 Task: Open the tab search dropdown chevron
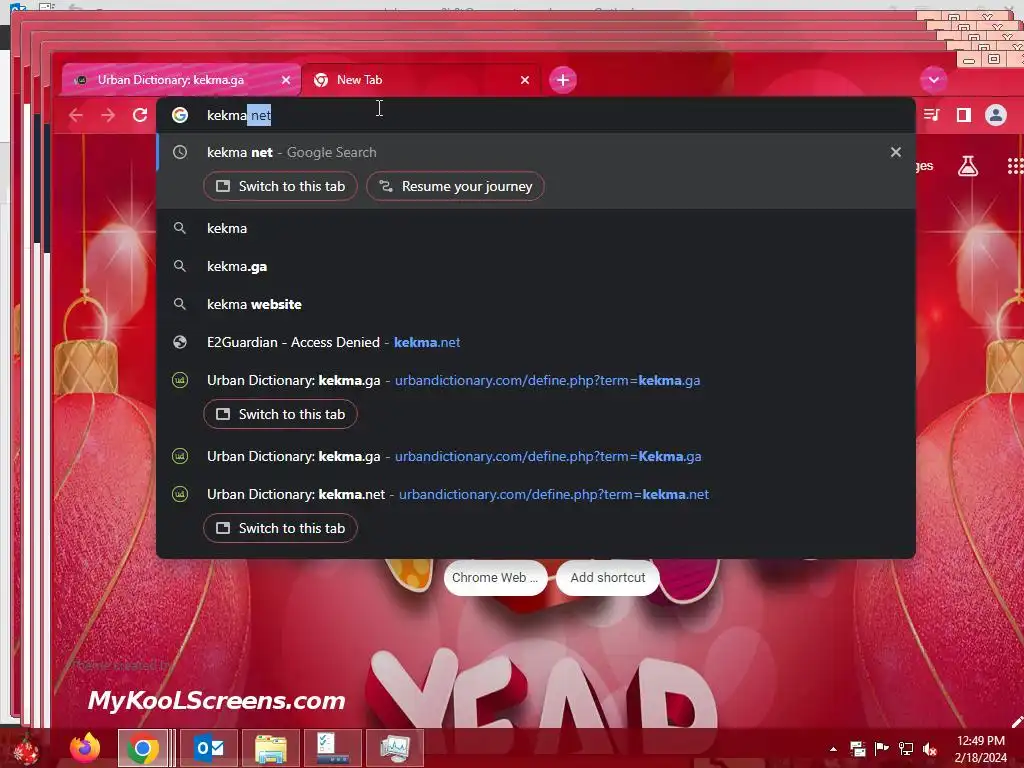tap(934, 80)
